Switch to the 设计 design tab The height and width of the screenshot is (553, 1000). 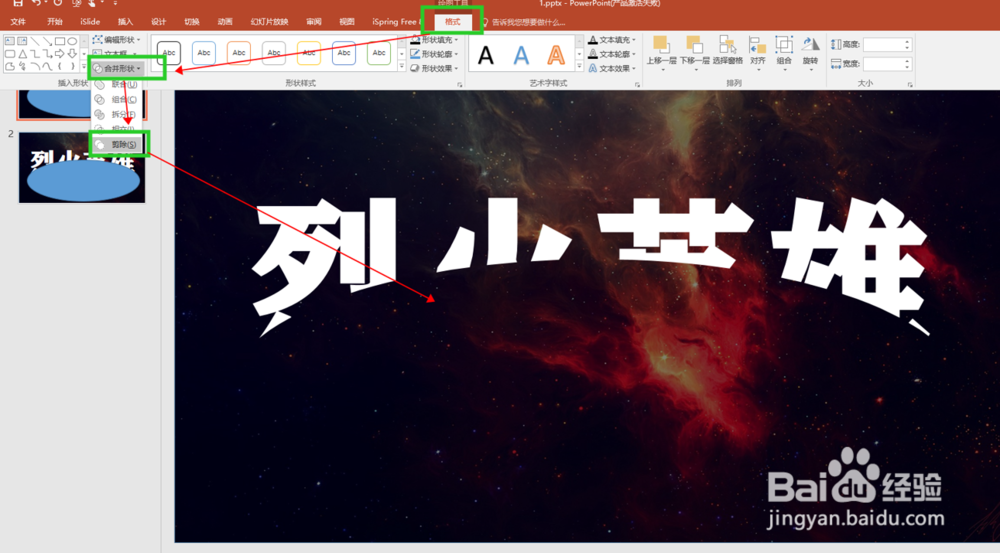(x=159, y=22)
